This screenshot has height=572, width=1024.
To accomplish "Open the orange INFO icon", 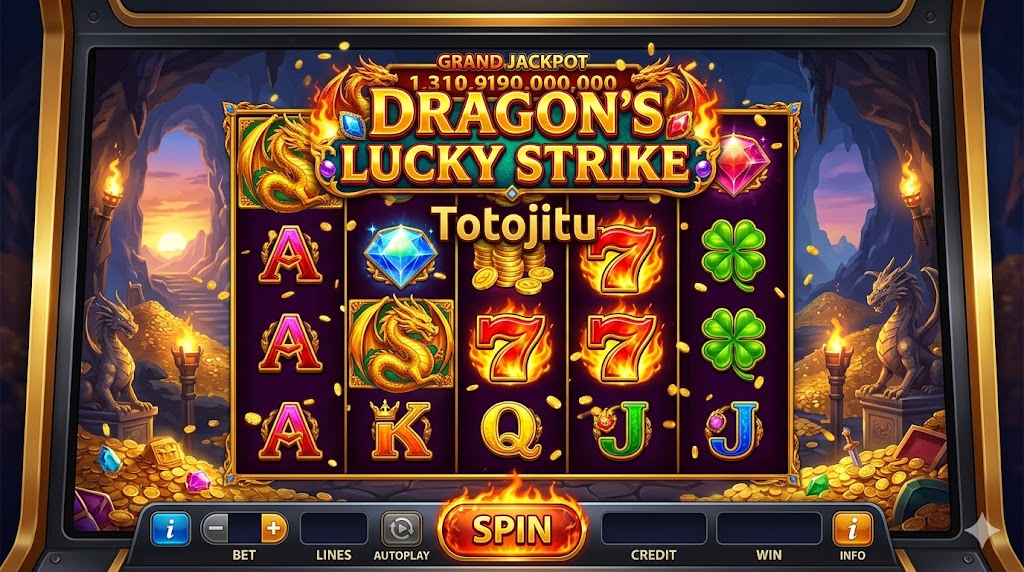I will coord(852,528).
